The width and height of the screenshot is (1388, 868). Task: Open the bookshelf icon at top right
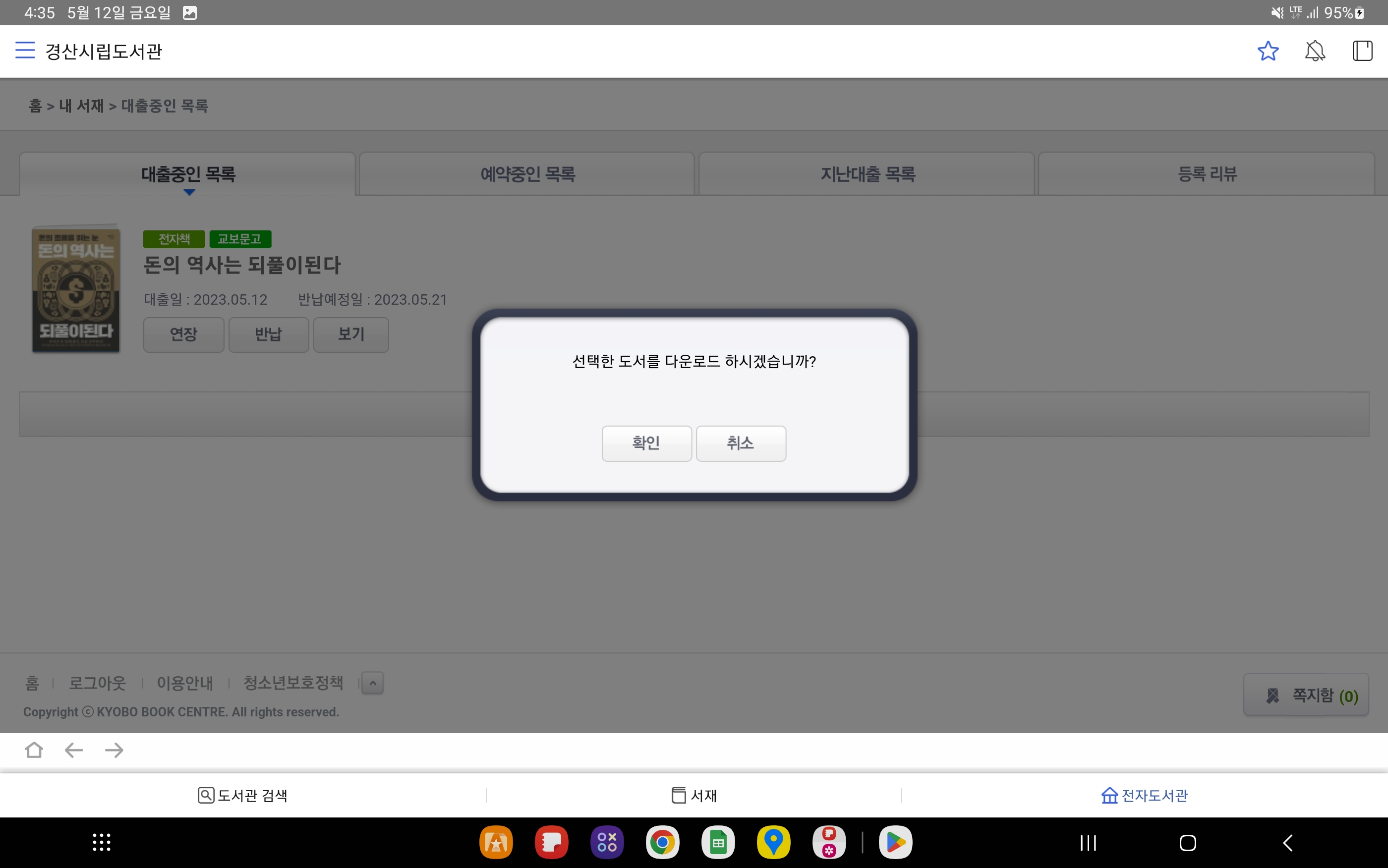[1362, 51]
